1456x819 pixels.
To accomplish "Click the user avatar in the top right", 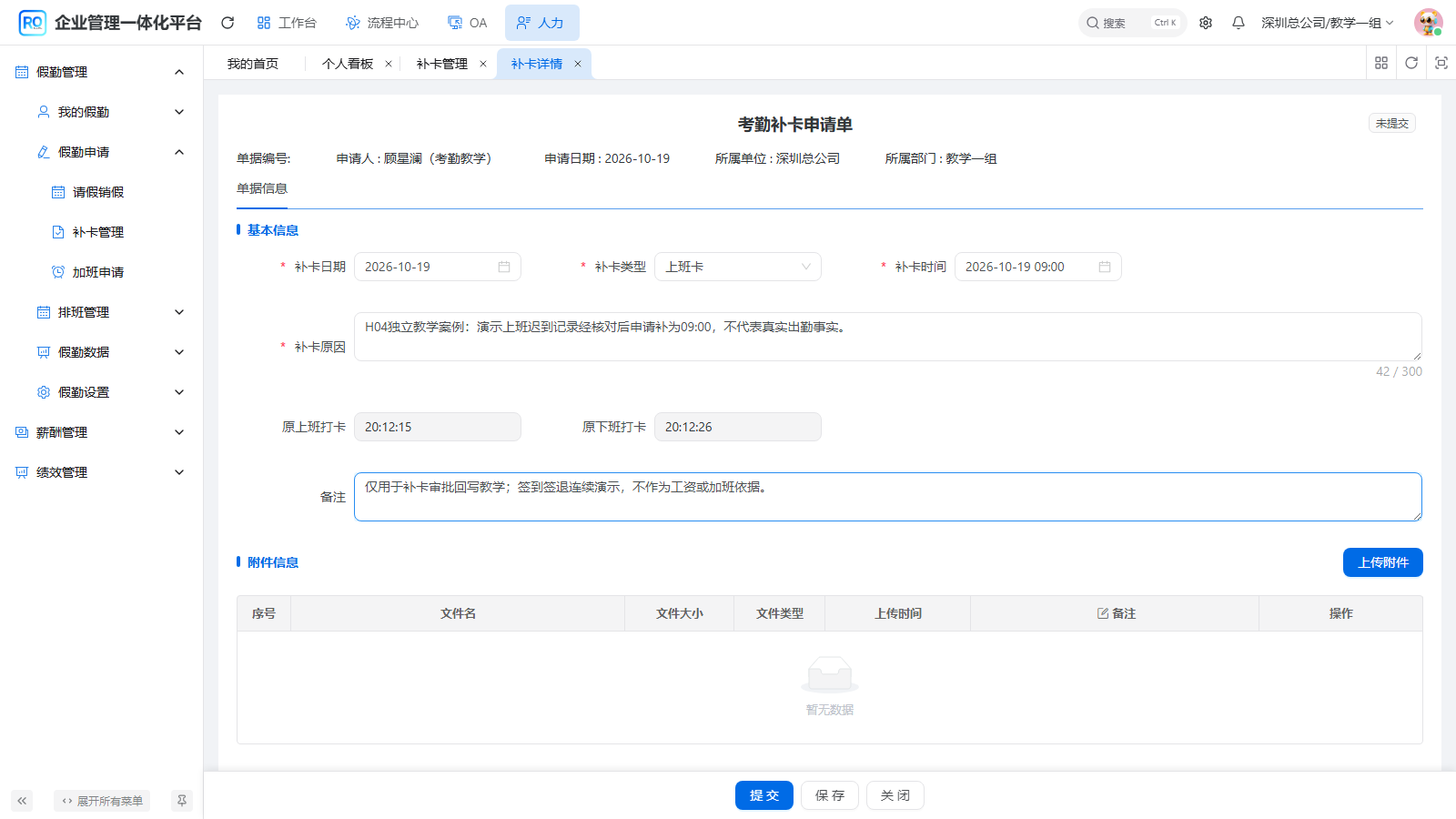I will click(x=1428, y=23).
